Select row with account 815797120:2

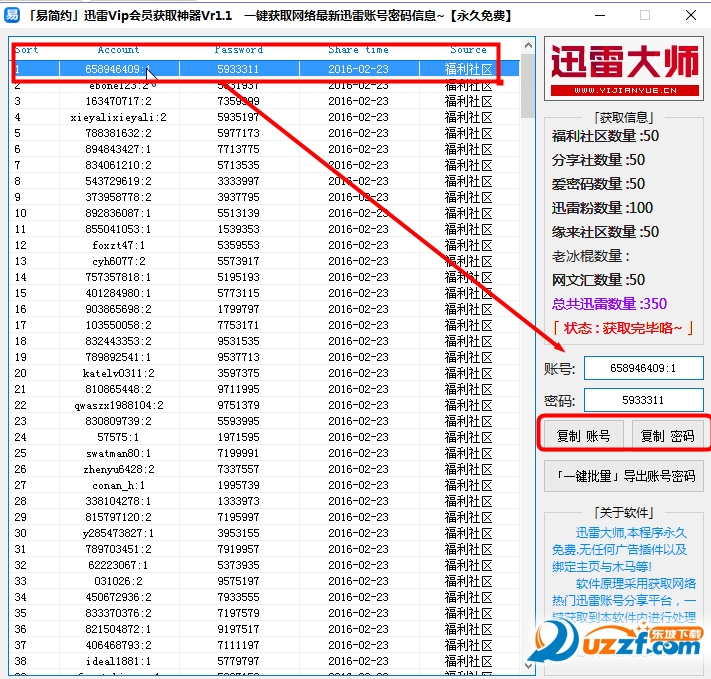click(x=264, y=517)
